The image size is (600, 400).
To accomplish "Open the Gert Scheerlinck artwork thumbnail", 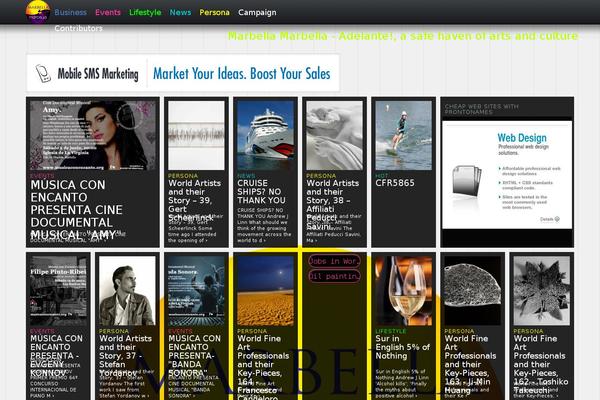I will coord(196,135).
